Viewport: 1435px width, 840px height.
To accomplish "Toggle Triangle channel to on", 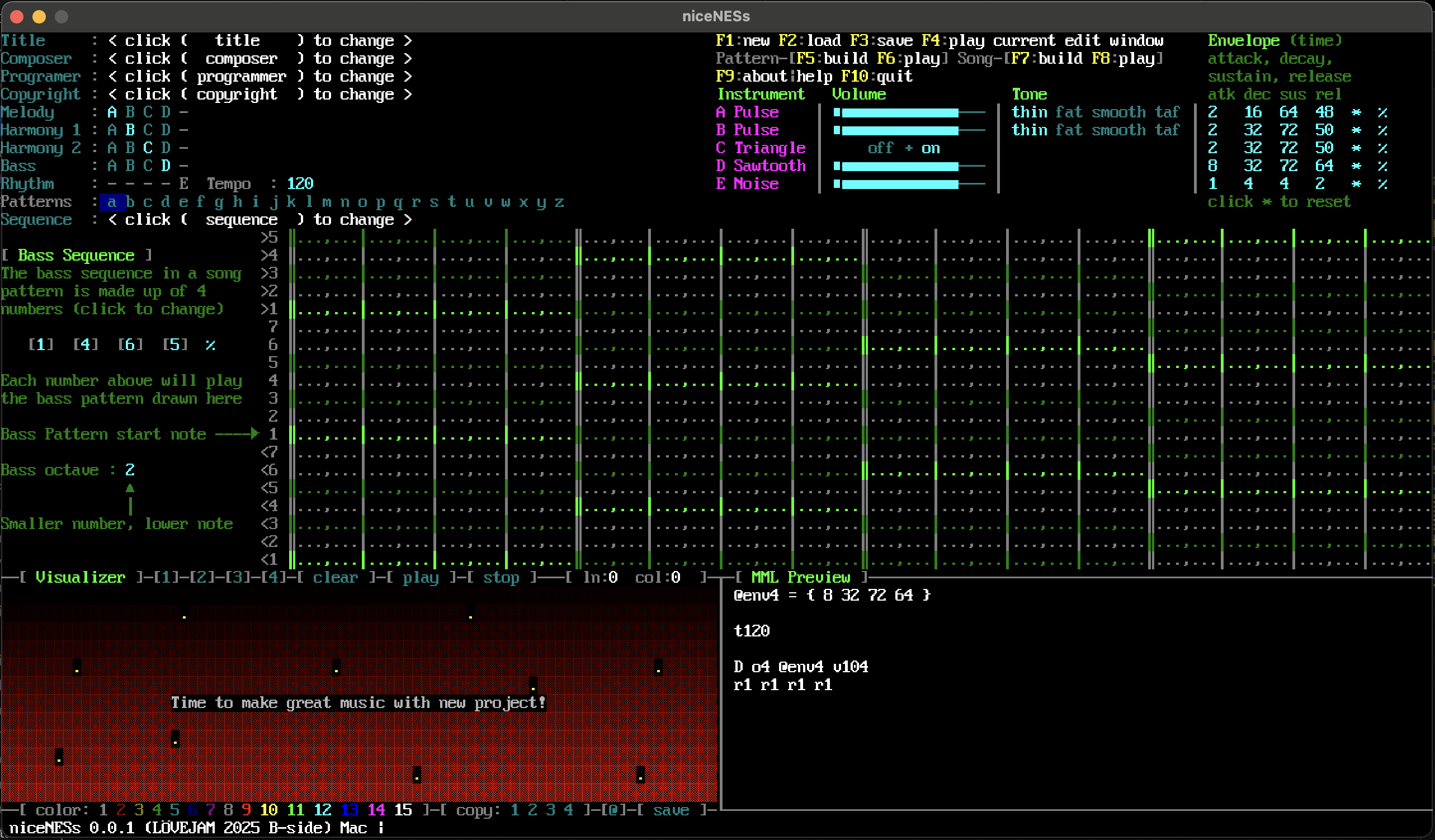I will (931, 149).
